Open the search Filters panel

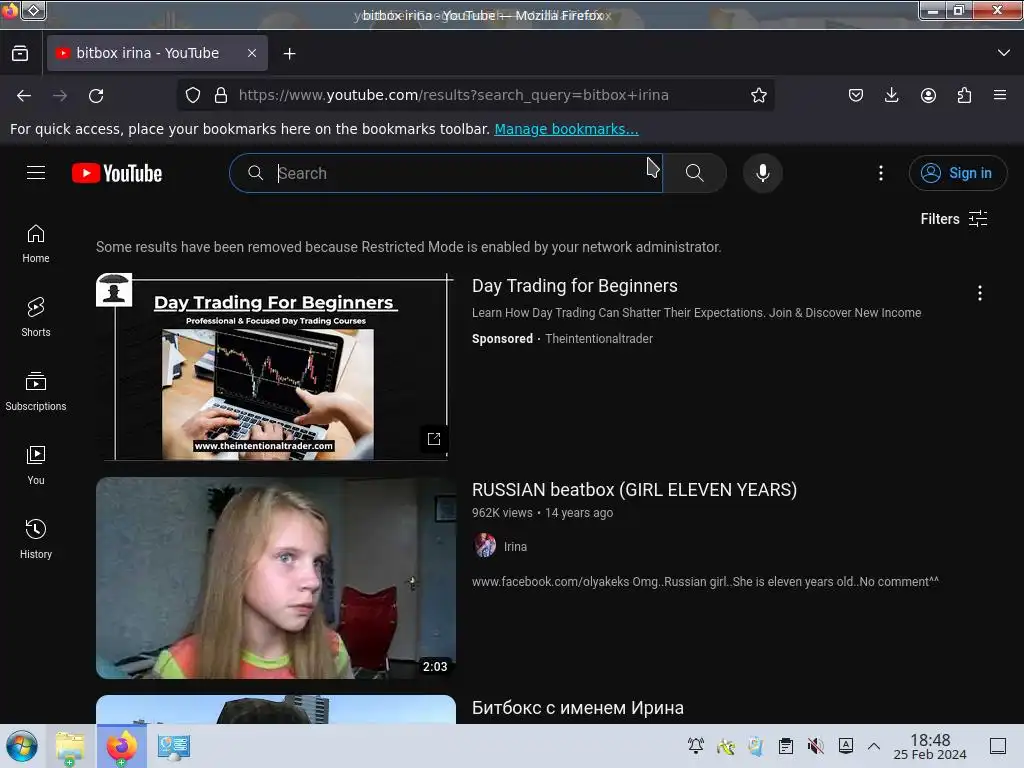coord(953,219)
